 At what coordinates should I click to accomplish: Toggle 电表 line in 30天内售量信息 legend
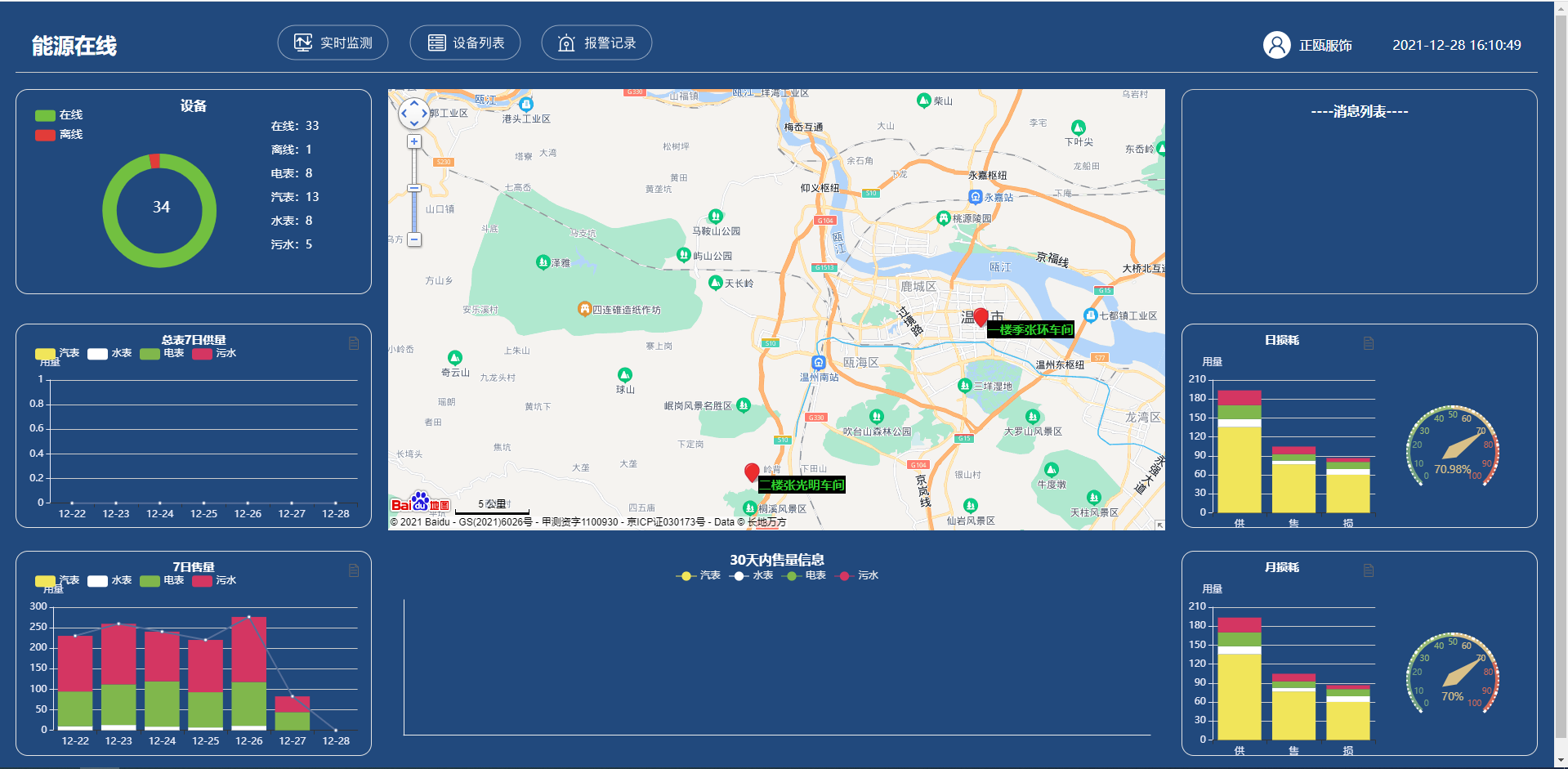pyautogui.click(x=803, y=576)
